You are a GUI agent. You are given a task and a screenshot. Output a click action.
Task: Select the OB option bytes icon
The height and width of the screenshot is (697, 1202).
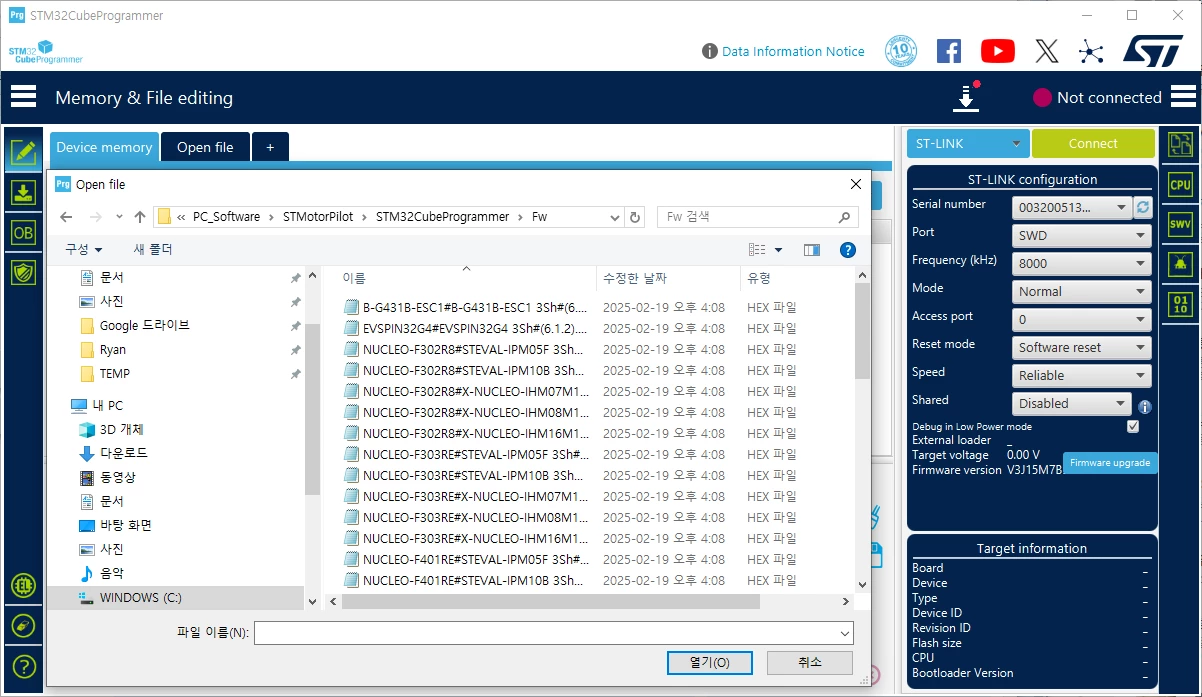click(x=23, y=232)
